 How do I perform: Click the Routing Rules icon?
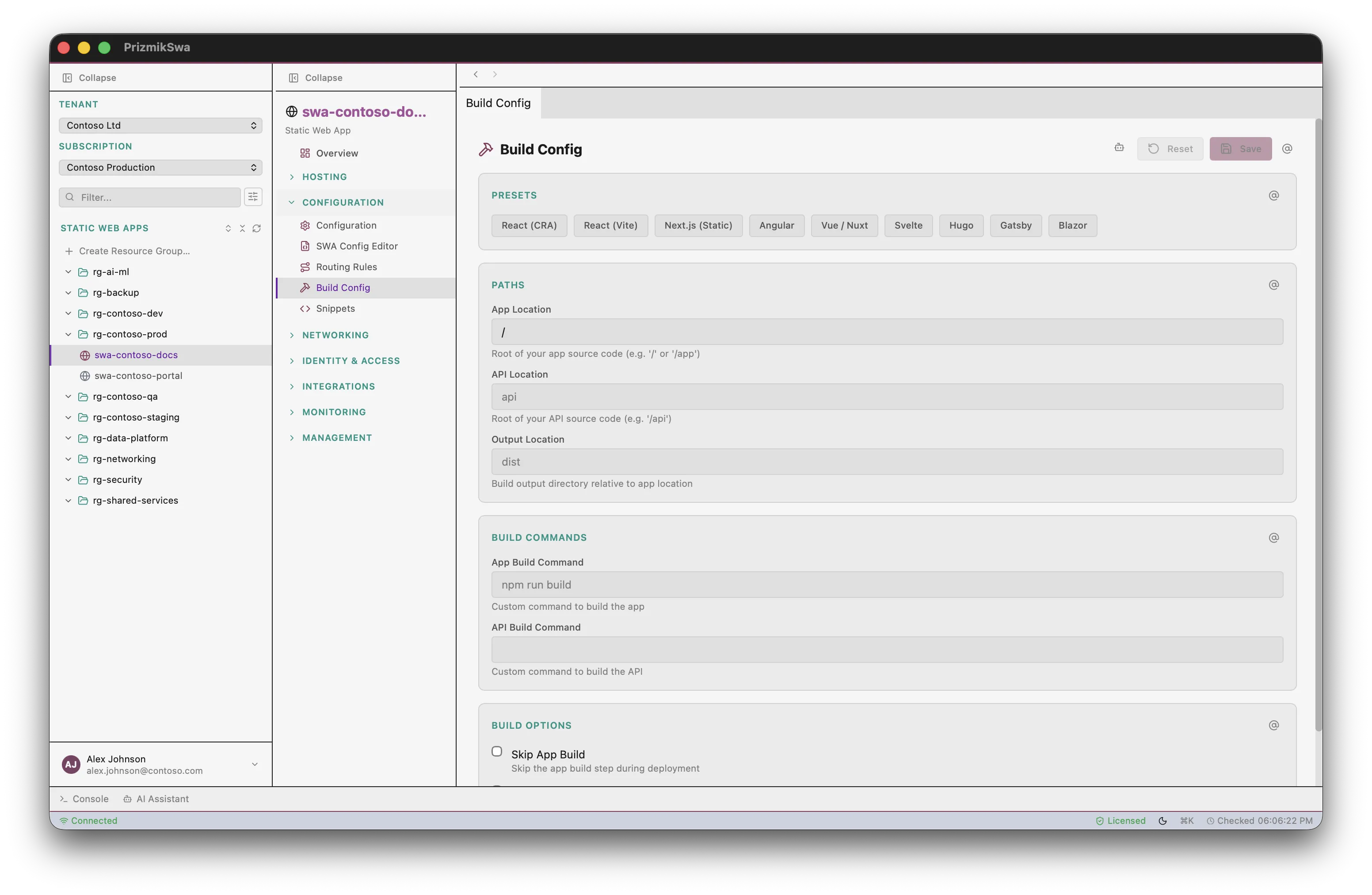pos(305,267)
